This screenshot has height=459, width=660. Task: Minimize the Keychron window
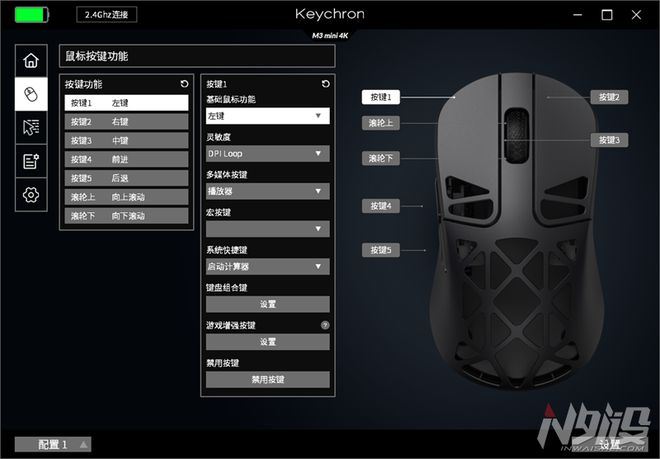578,15
